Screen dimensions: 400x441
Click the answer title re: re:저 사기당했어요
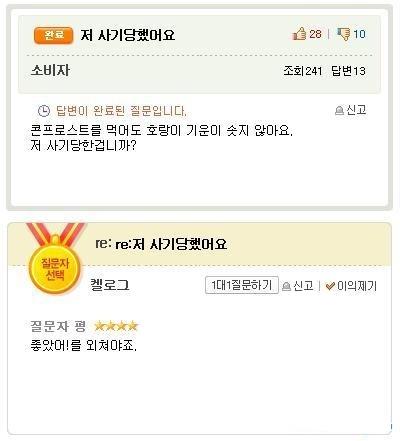161,244
